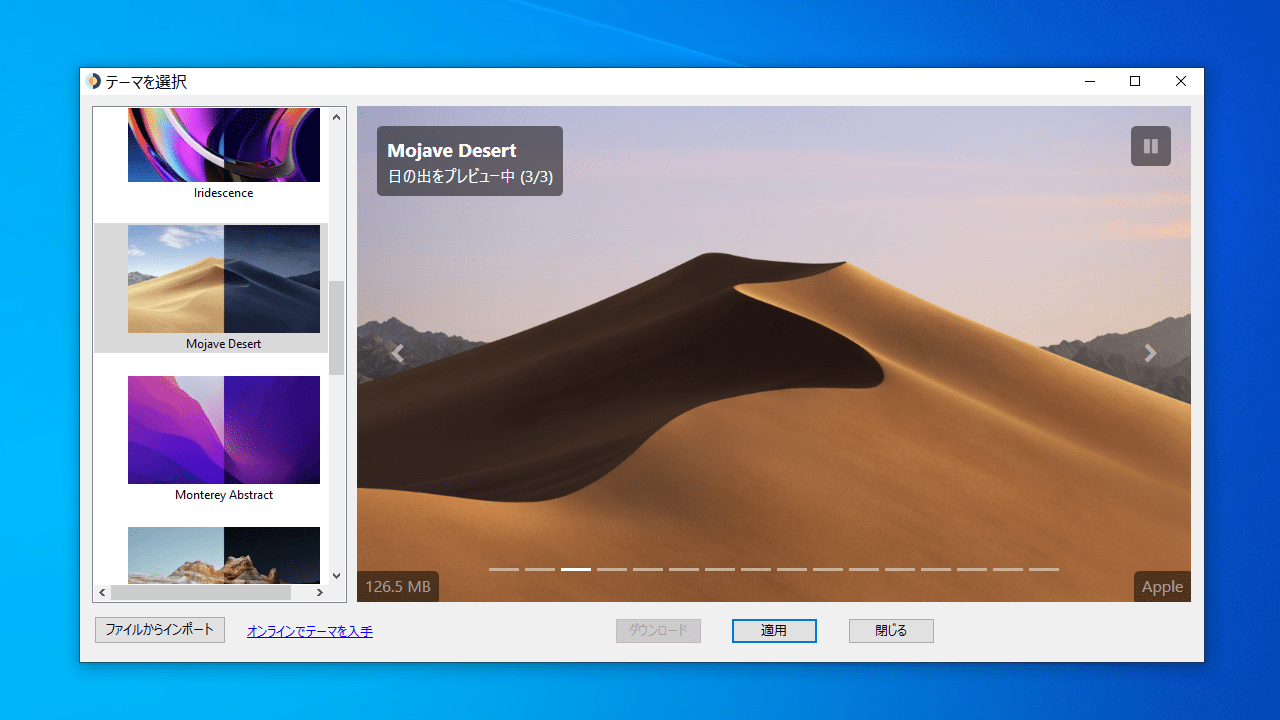This screenshot has height=720, width=1280.
Task: Click the 日の出をプレビュー中 (3/3) label
Action: pyautogui.click(x=470, y=177)
